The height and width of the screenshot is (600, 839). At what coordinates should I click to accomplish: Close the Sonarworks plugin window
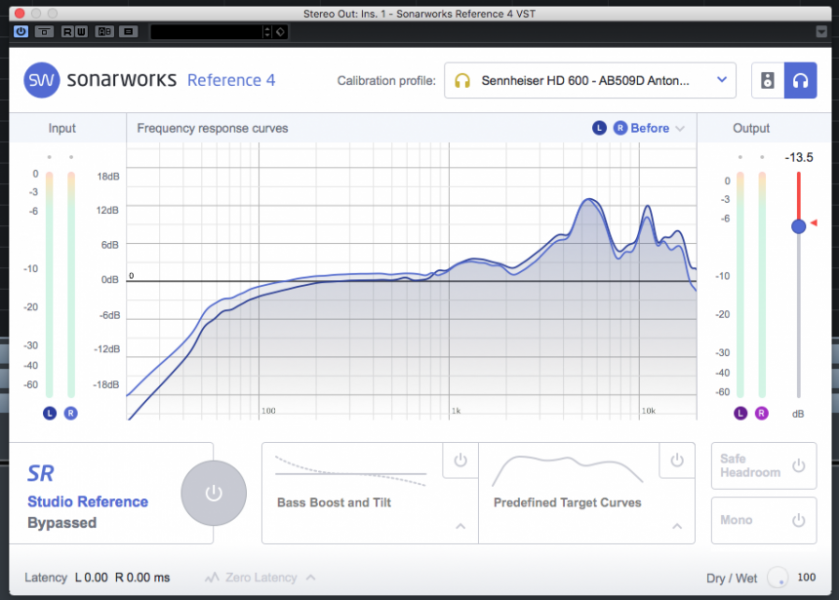click(20, 13)
